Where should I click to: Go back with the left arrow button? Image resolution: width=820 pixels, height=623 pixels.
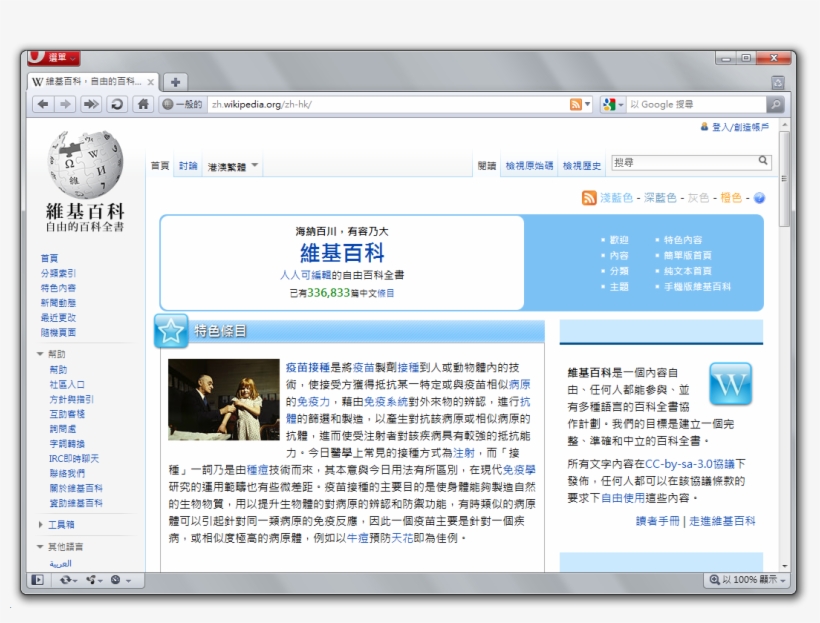coord(43,104)
